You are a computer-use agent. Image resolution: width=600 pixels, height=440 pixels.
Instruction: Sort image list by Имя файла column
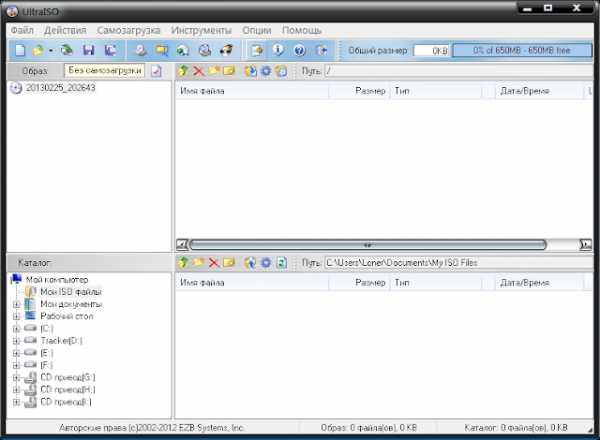[252, 91]
